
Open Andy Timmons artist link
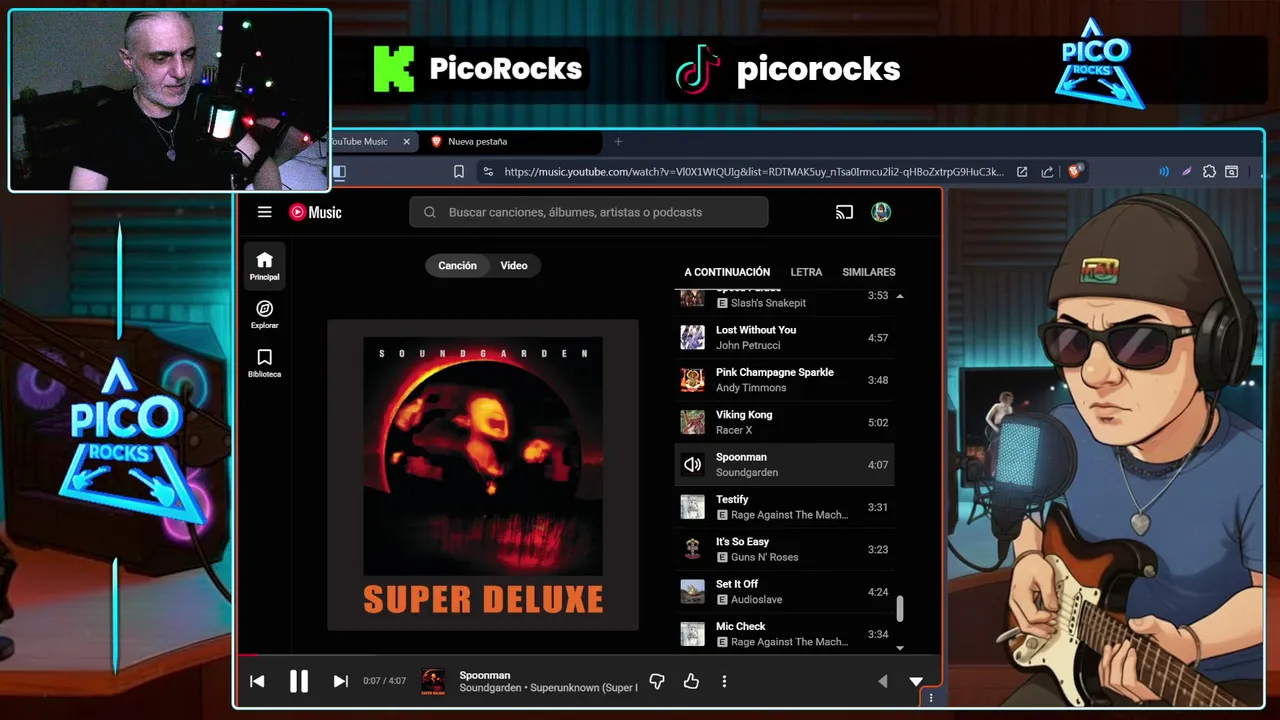[x=751, y=388]
